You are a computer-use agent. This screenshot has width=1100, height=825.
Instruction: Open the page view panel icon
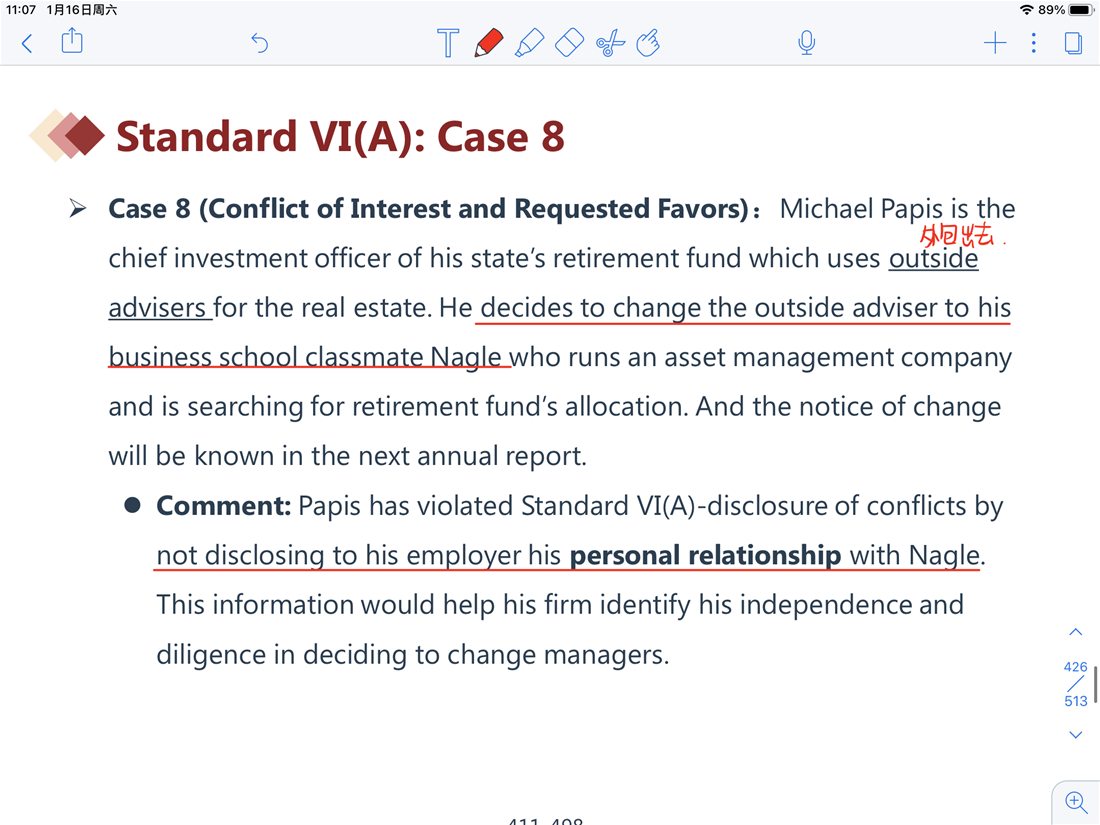point(1073,43)
